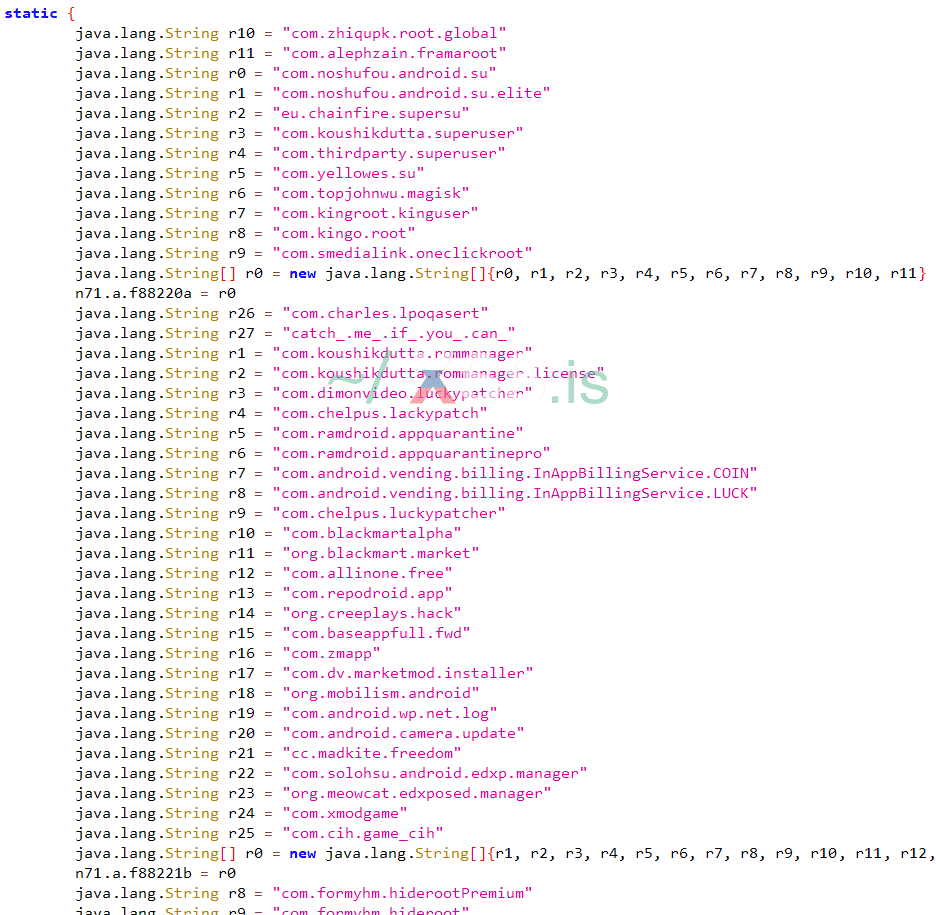Select the "com.chelpus.luckypatcher" string

(389, 513)
